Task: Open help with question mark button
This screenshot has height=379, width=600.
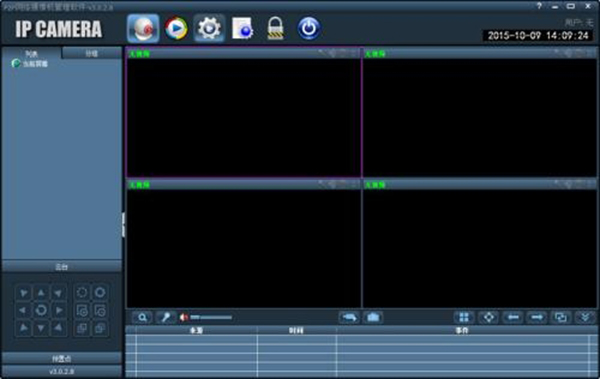Action: 539,6
